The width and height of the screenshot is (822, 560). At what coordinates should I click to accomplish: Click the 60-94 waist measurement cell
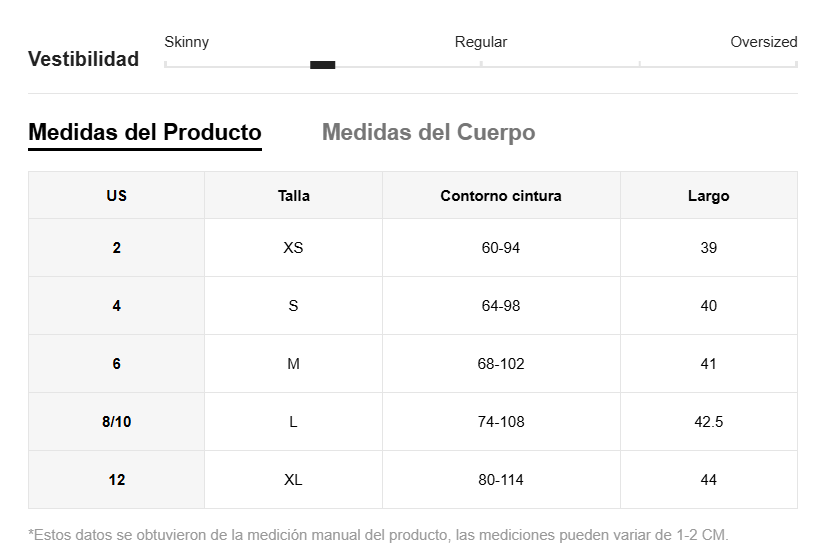[x=501, y=248]
